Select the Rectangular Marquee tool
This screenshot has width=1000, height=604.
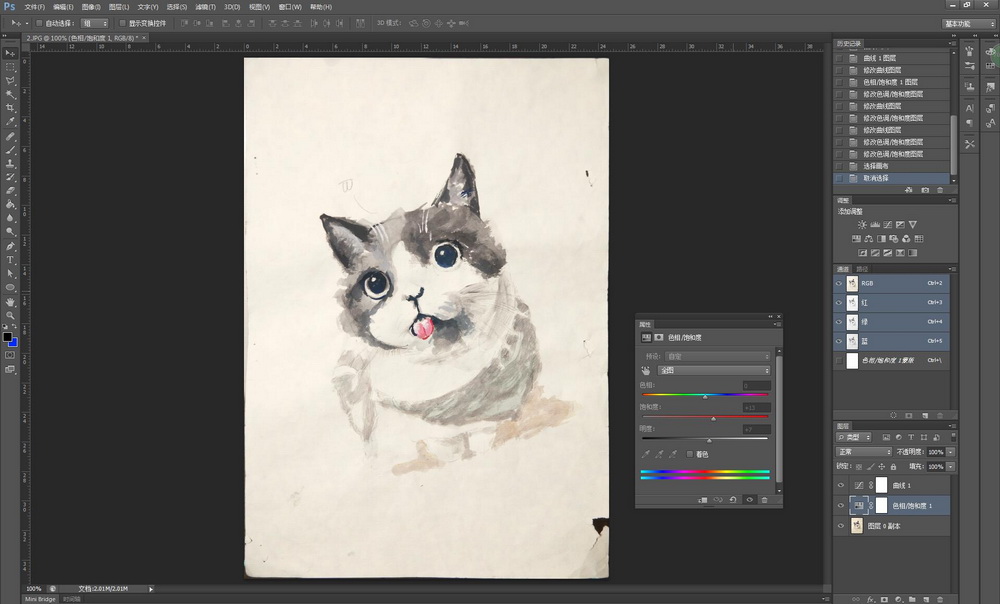(10, 67)
